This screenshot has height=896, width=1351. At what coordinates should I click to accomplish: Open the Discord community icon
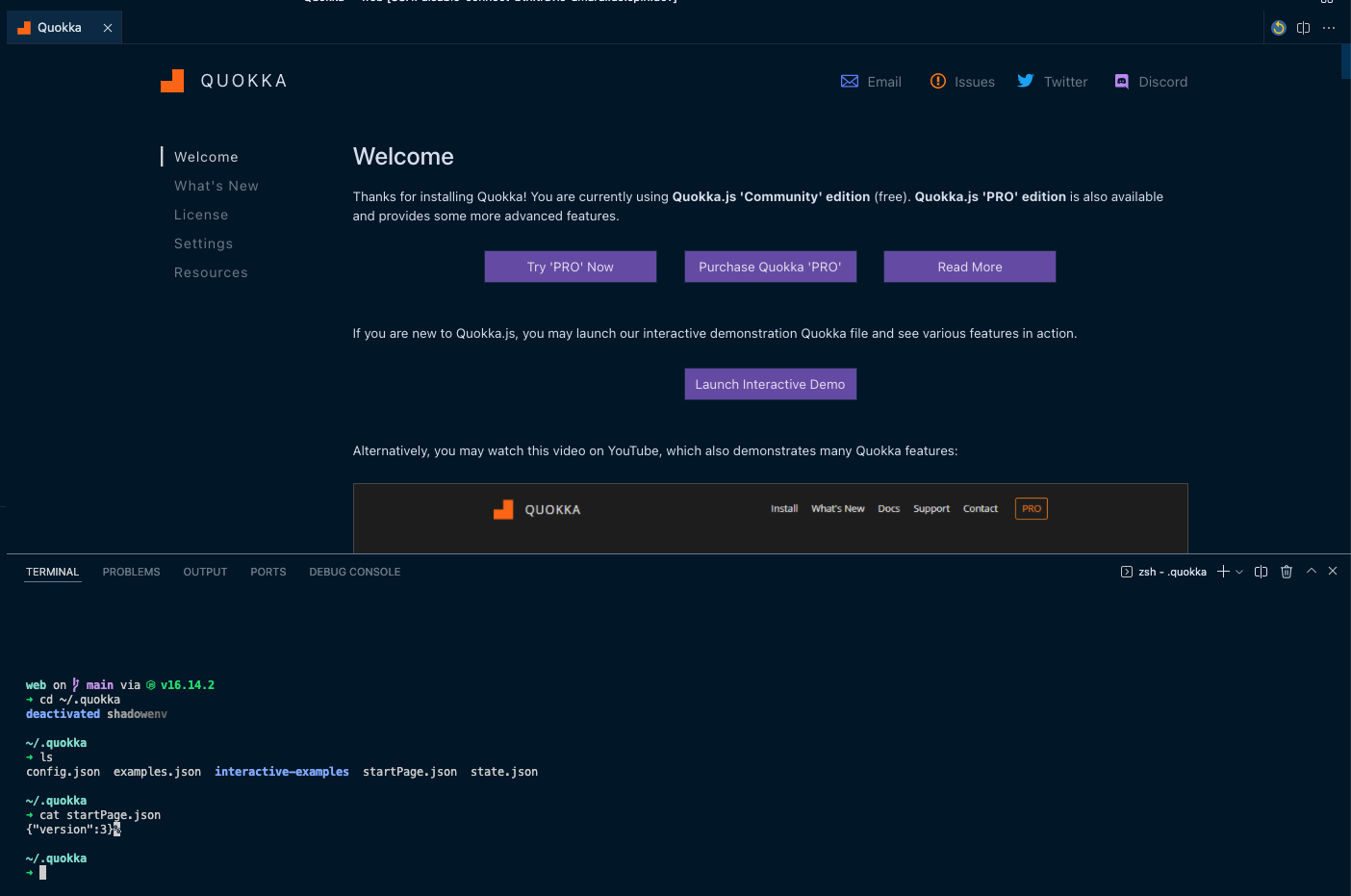click(1120, 82)
